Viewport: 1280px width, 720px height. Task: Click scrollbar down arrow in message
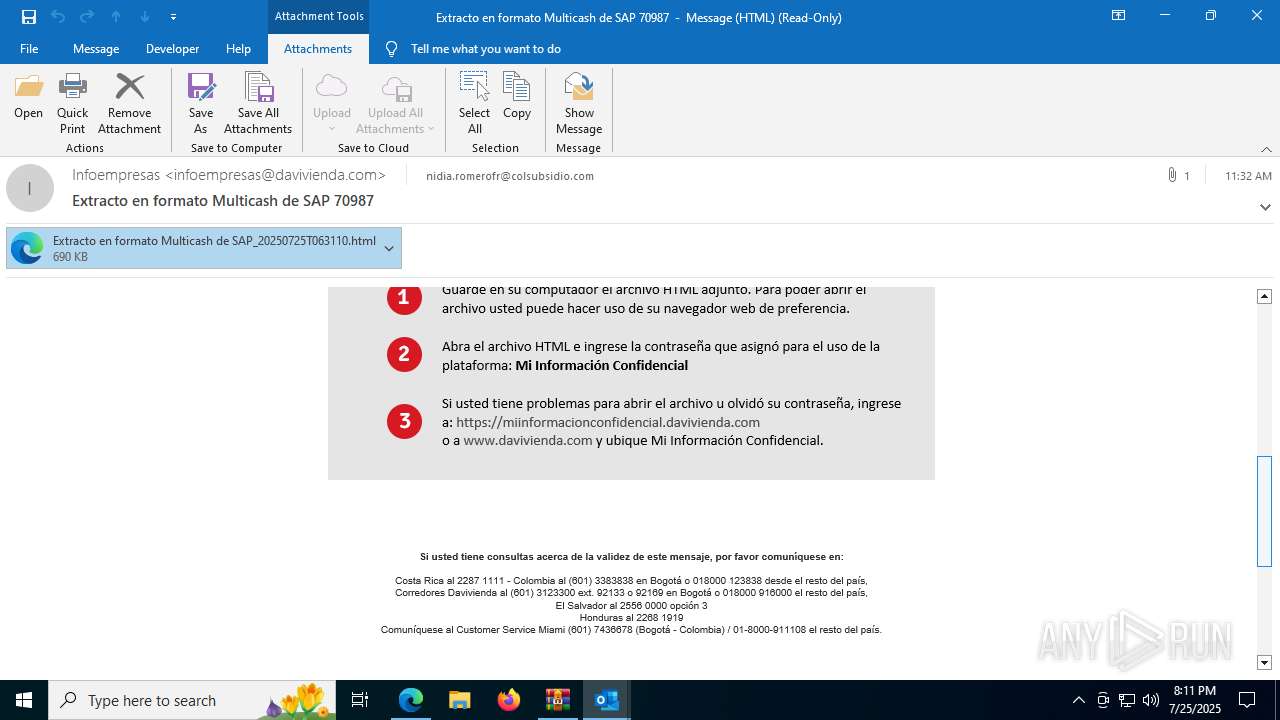click(1264, 662)
